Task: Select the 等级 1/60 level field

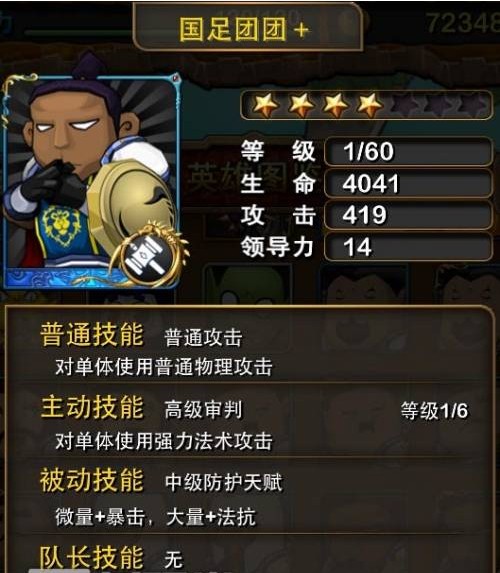Action: tap(408, 151)
